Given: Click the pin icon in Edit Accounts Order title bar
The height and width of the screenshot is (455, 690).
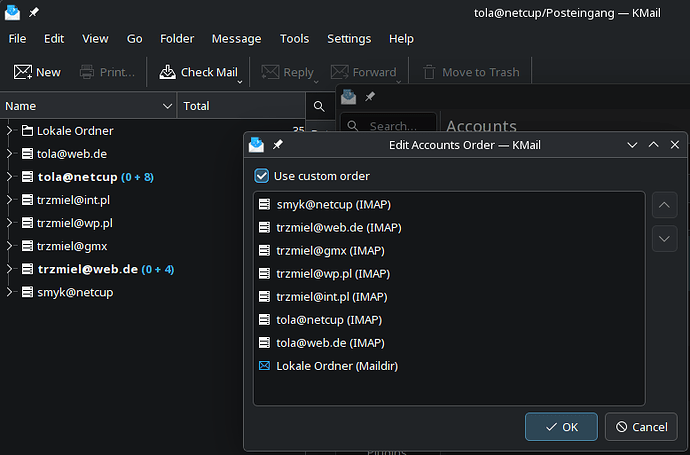Looking at the screenshot, I should click(278, 144).
